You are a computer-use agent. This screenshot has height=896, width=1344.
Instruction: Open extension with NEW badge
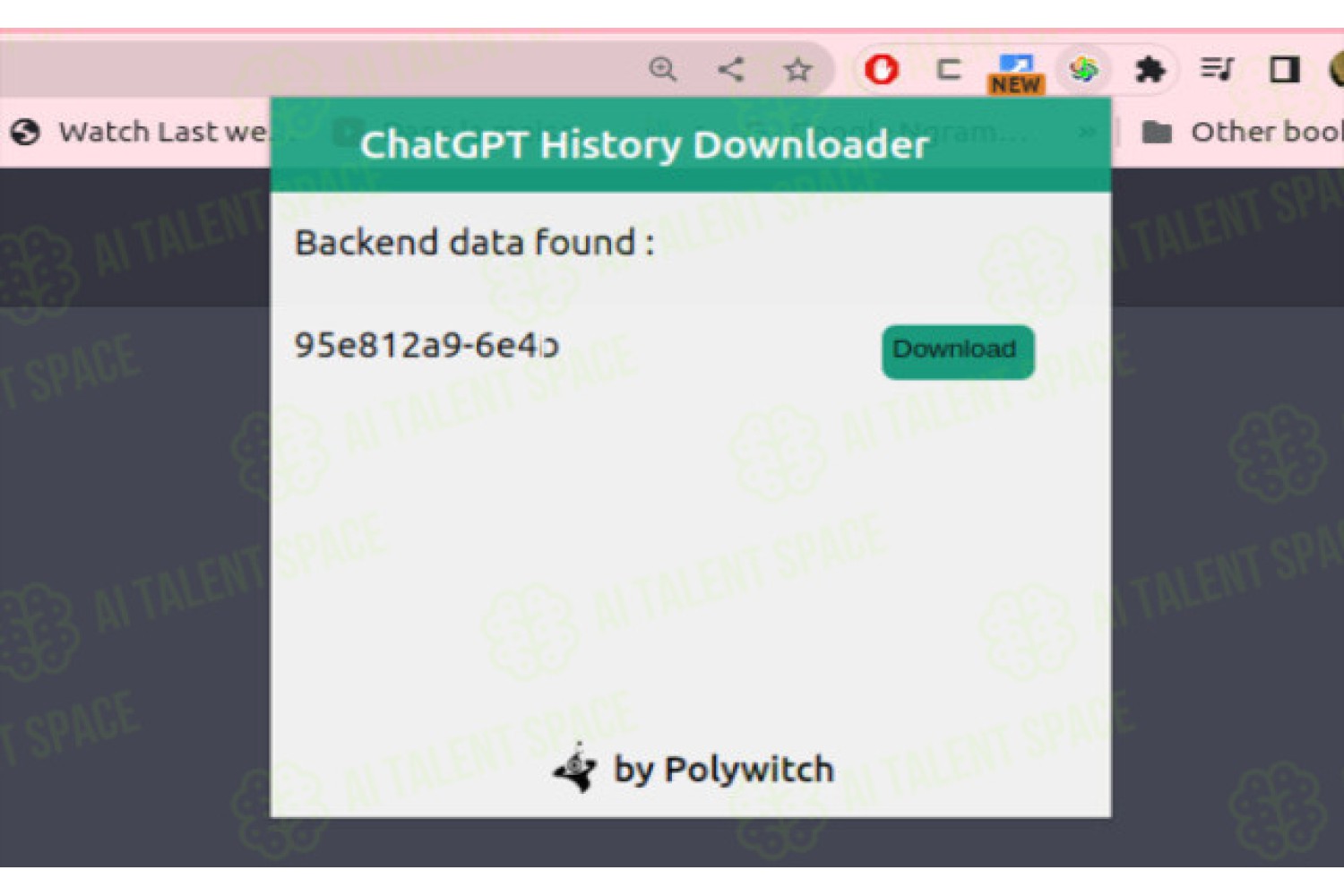[x=1016, y=73]
